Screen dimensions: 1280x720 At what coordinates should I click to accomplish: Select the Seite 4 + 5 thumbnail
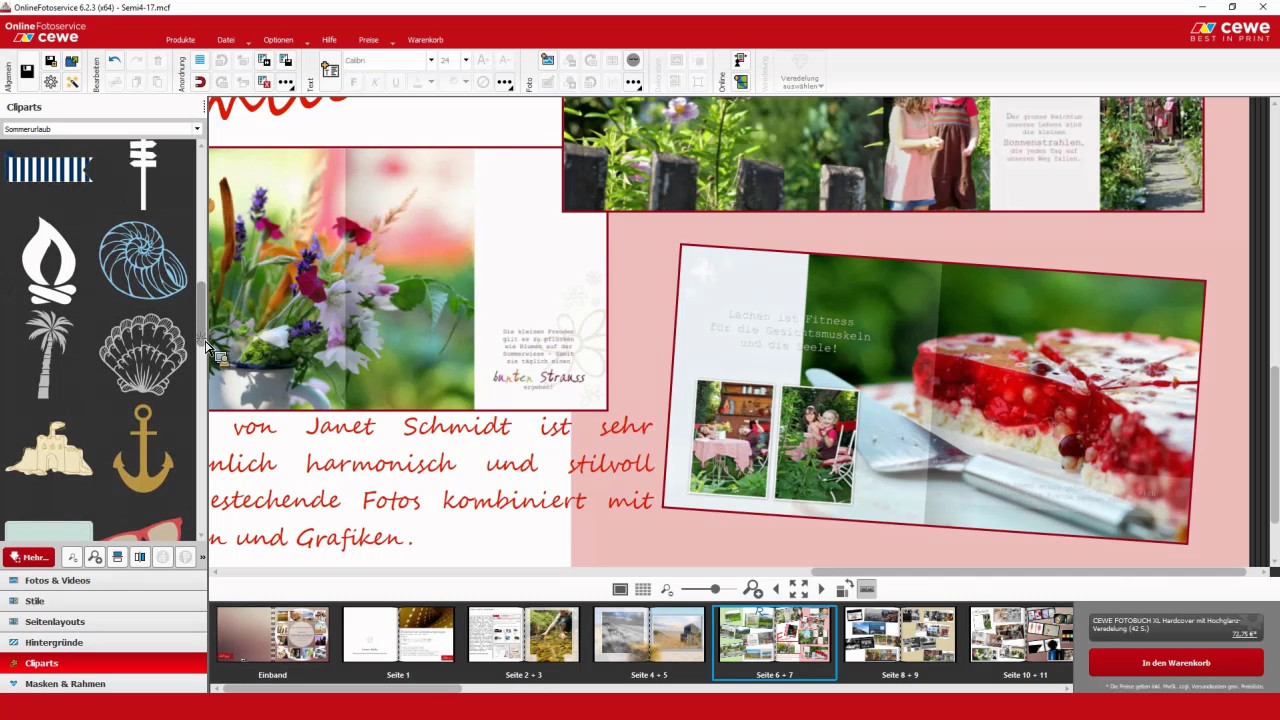pos(649,635)
